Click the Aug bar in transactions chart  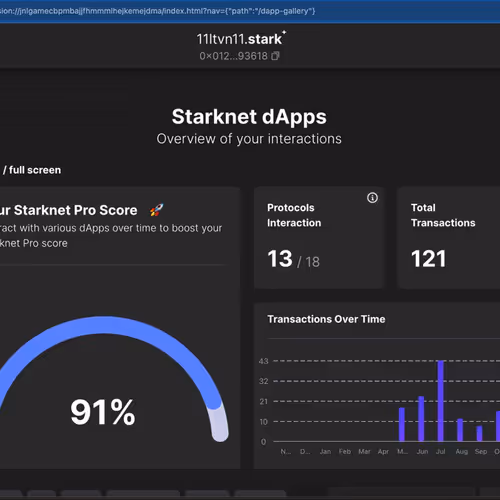click(x=460, y=430)
